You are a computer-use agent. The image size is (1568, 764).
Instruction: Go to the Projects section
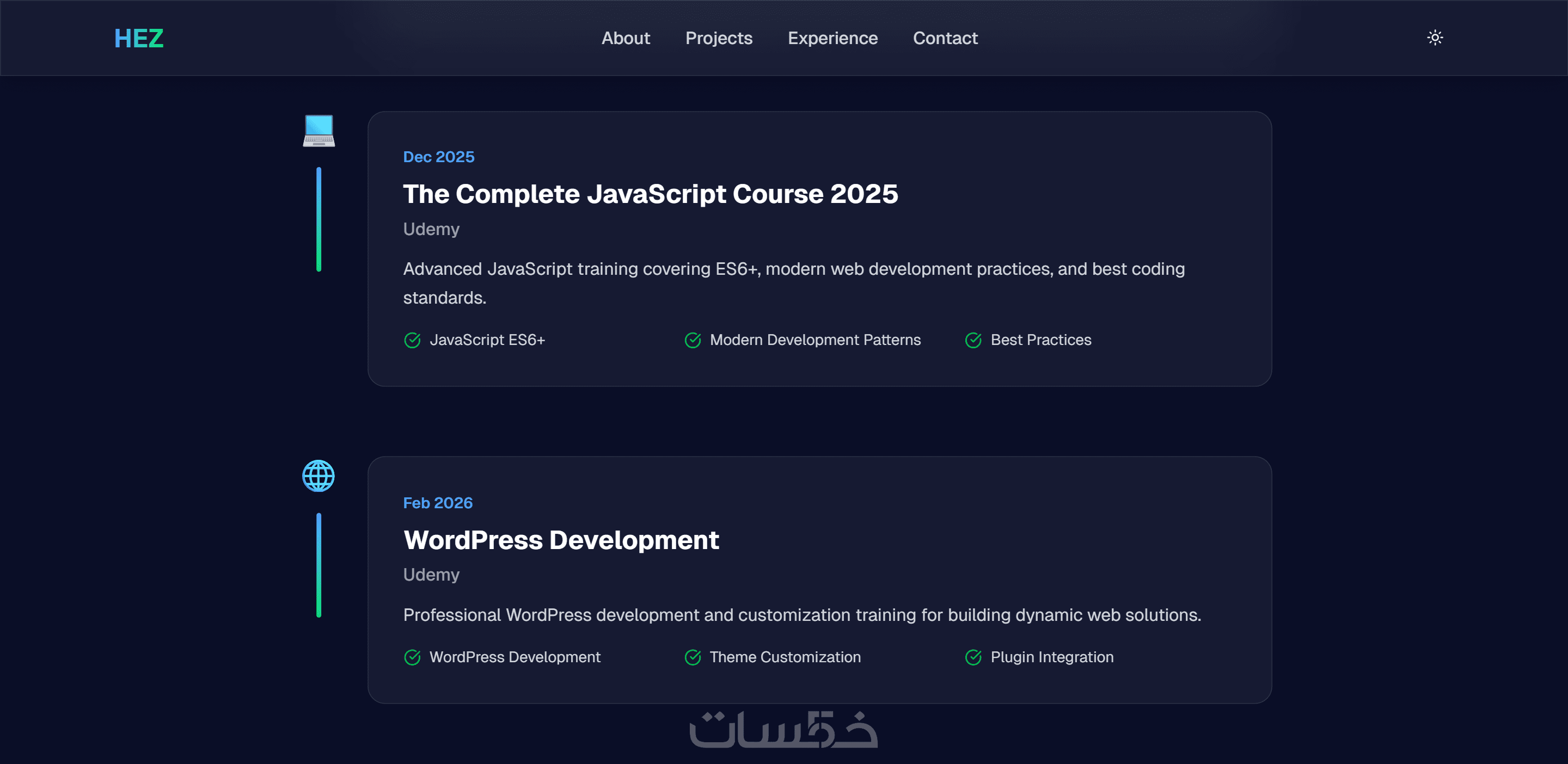click(x=718, y=38)
